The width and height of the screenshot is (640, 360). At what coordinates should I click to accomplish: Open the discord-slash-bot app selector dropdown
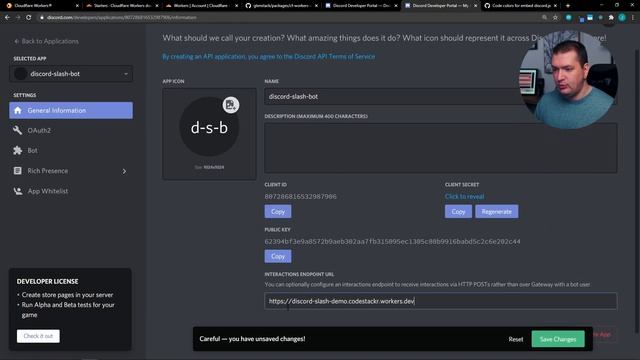point(71,74)
